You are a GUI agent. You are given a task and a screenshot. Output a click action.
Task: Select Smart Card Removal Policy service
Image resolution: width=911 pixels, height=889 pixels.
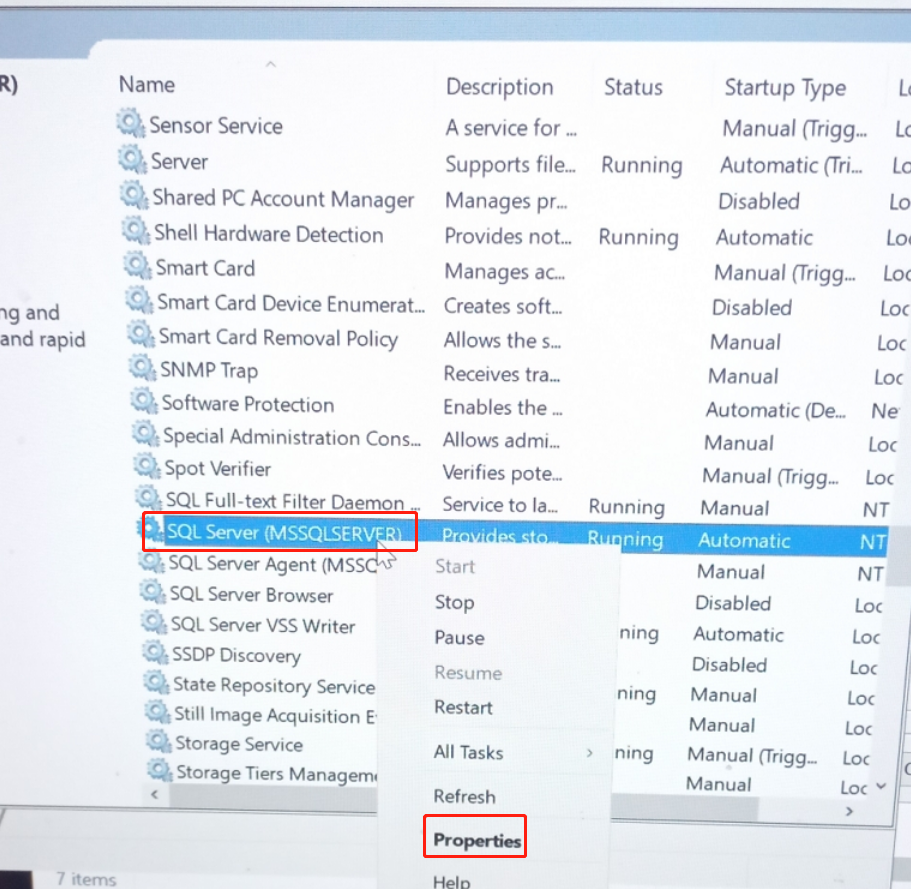point(278,338)
